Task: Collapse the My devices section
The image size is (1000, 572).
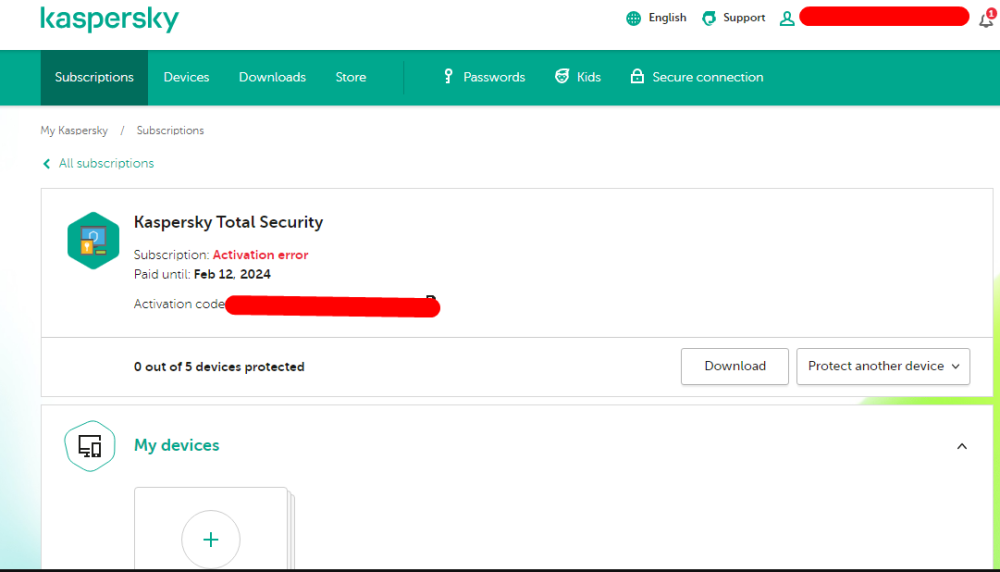Action: (962, 446)
